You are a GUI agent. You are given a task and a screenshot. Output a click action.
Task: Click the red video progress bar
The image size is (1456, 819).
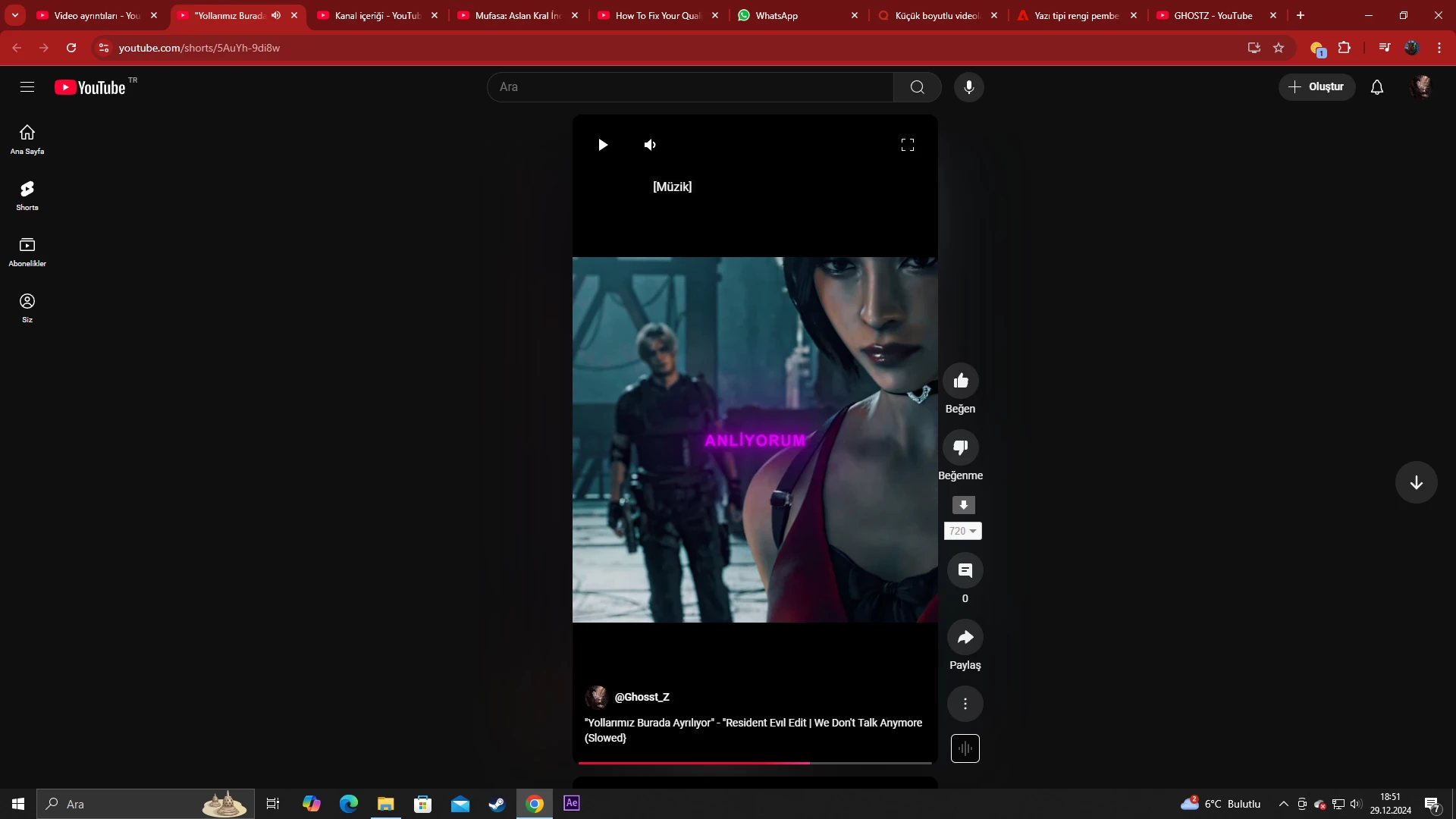(x=694, y=763)
